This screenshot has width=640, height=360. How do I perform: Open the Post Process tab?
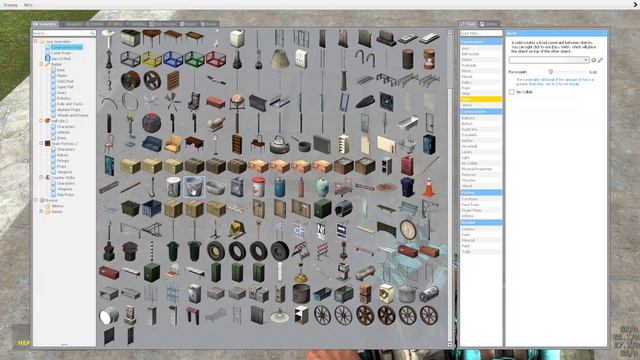point(163,24)
